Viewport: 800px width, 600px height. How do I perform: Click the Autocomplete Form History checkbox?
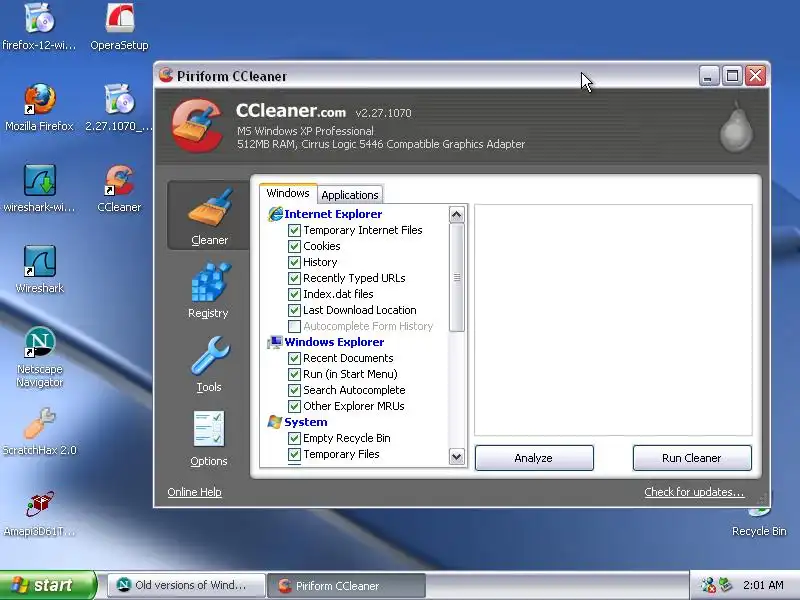tap(294, 326)
